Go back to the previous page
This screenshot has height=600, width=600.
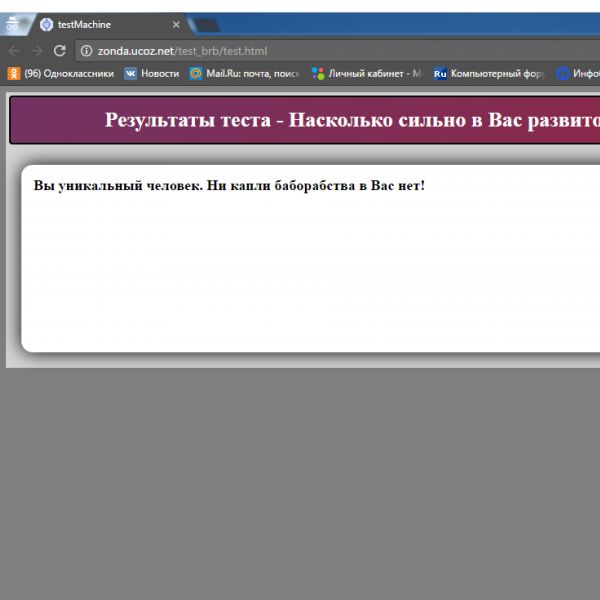click(14, 51)
